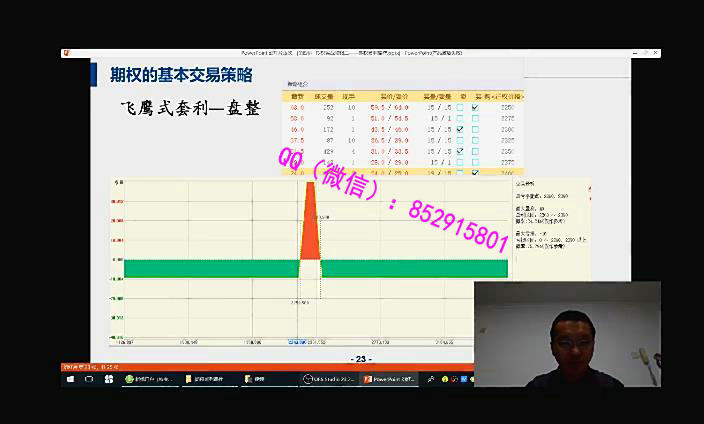Click the PowerPoint taskbar button

386,380
